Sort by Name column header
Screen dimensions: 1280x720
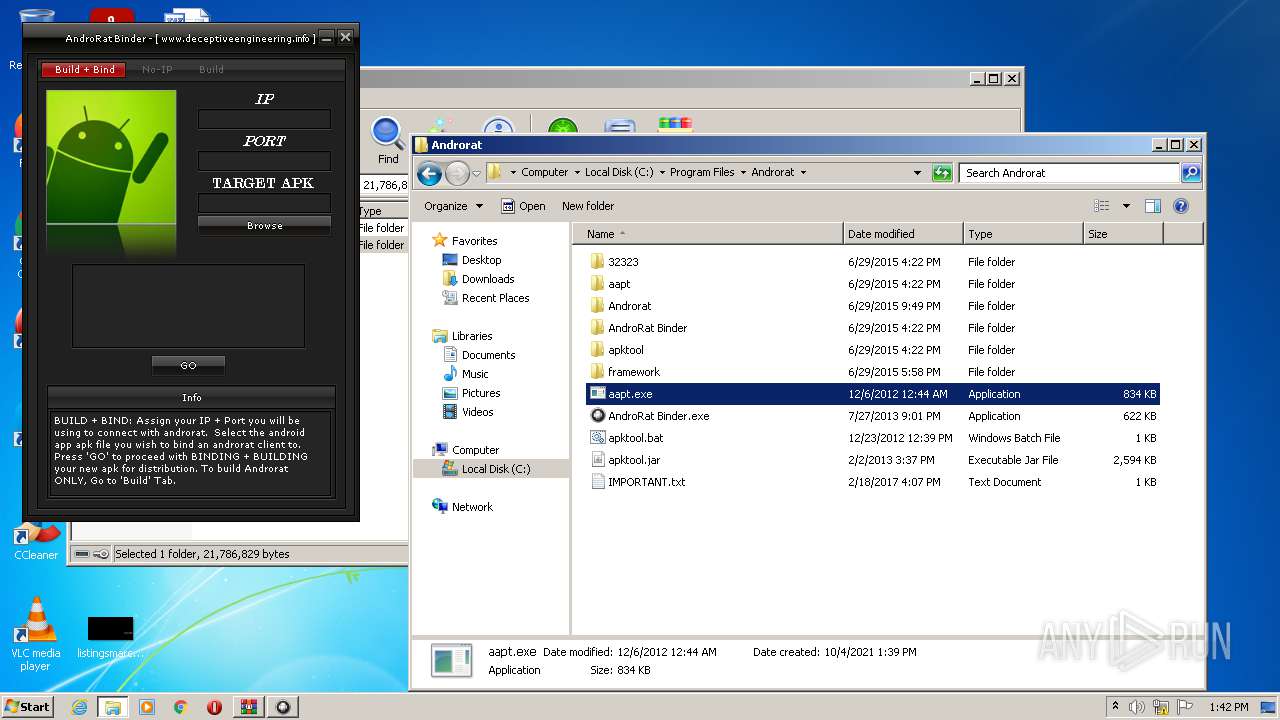tap(708, 234)
